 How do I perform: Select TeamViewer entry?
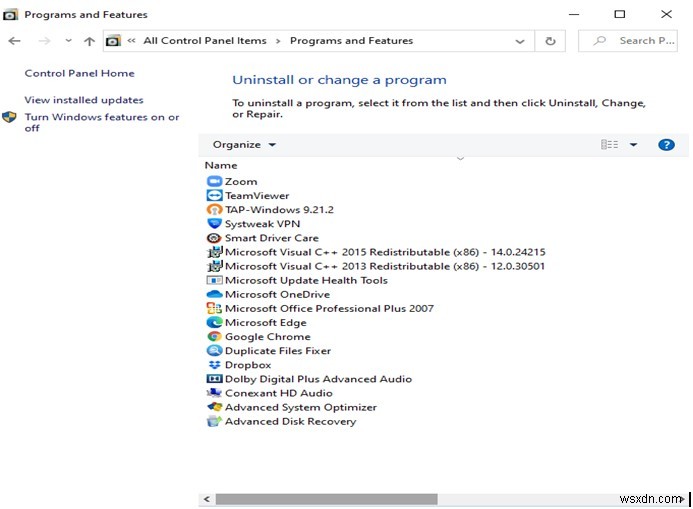click(257, 196)
